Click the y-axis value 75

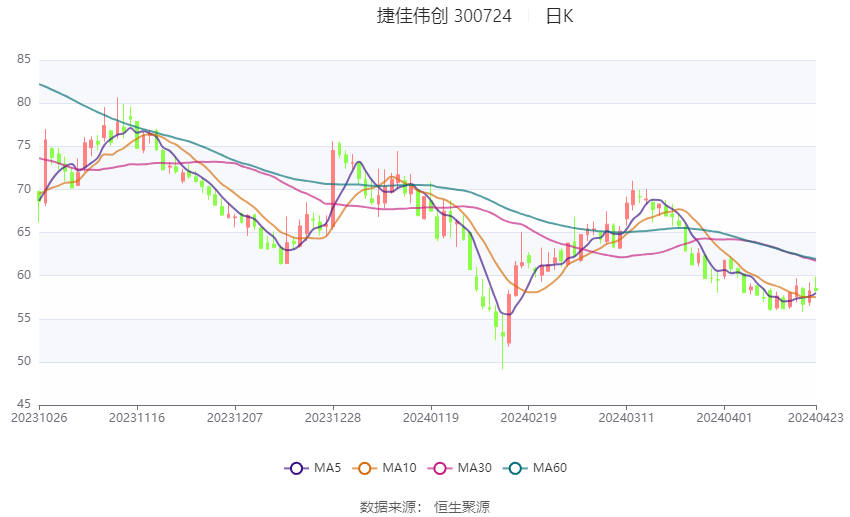click(24, 145)
